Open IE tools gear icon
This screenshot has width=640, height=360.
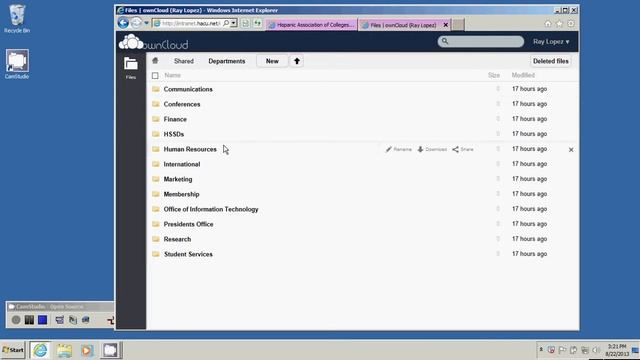(x=571, y=24)
